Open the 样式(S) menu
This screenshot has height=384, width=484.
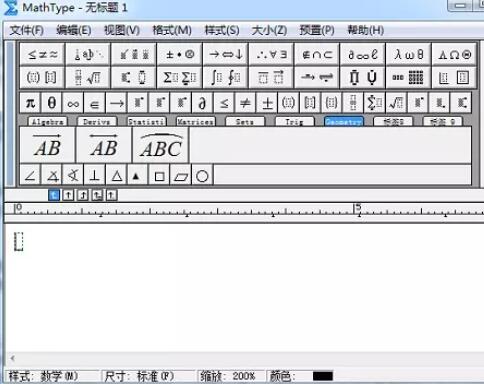222,30
